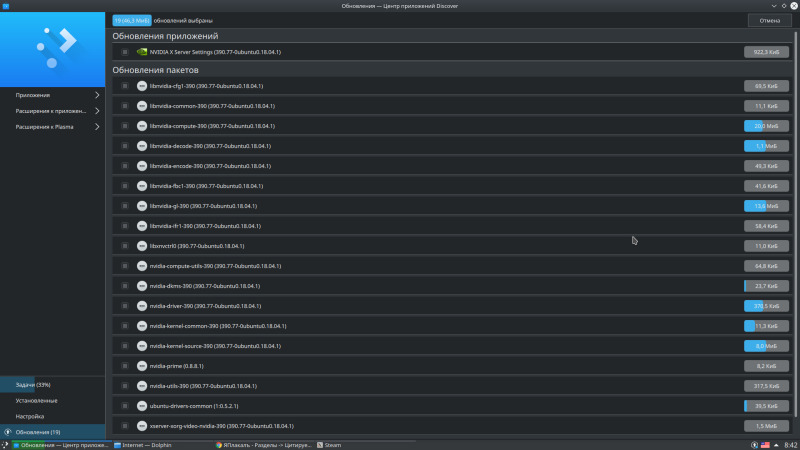Toggle checkbox for nvidia-dkms-390
This screenshot has height=450, width=800.
point(124,286)
